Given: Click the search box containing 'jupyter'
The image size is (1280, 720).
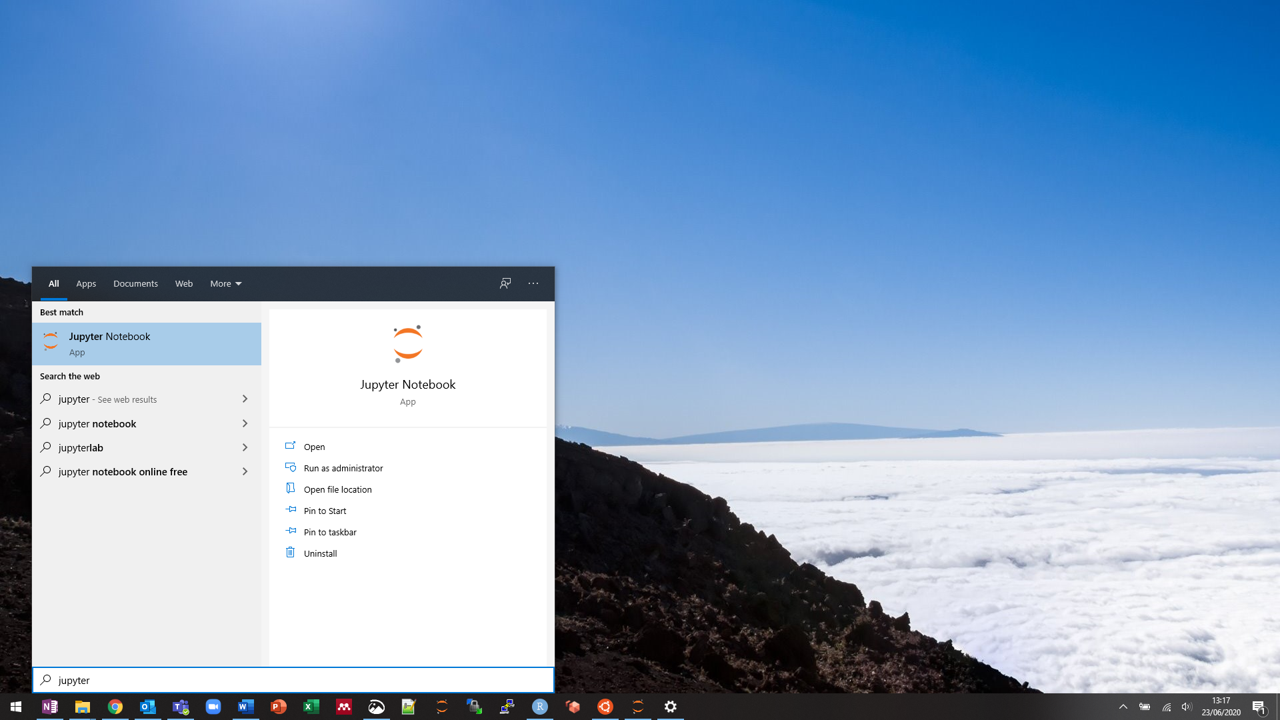Looking at the screenshot, I should [293, 680].
